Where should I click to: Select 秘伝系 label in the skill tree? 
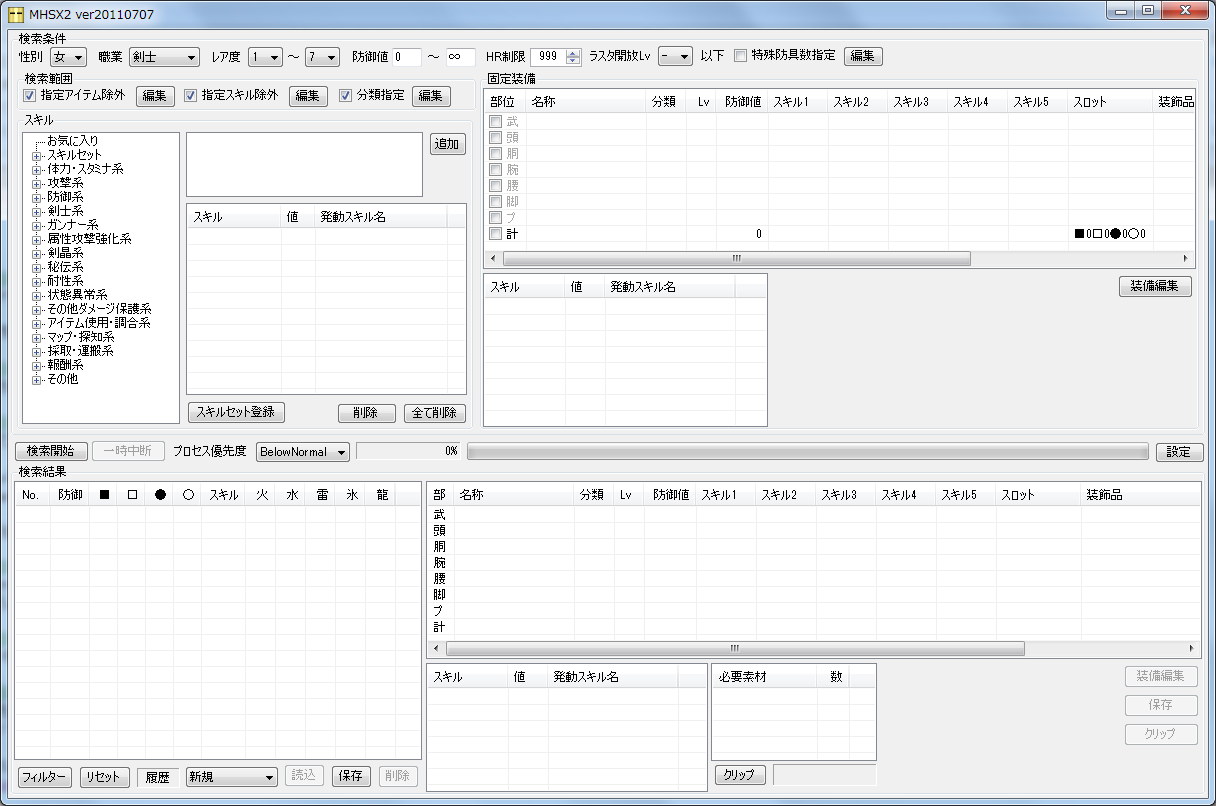point(65,267)
